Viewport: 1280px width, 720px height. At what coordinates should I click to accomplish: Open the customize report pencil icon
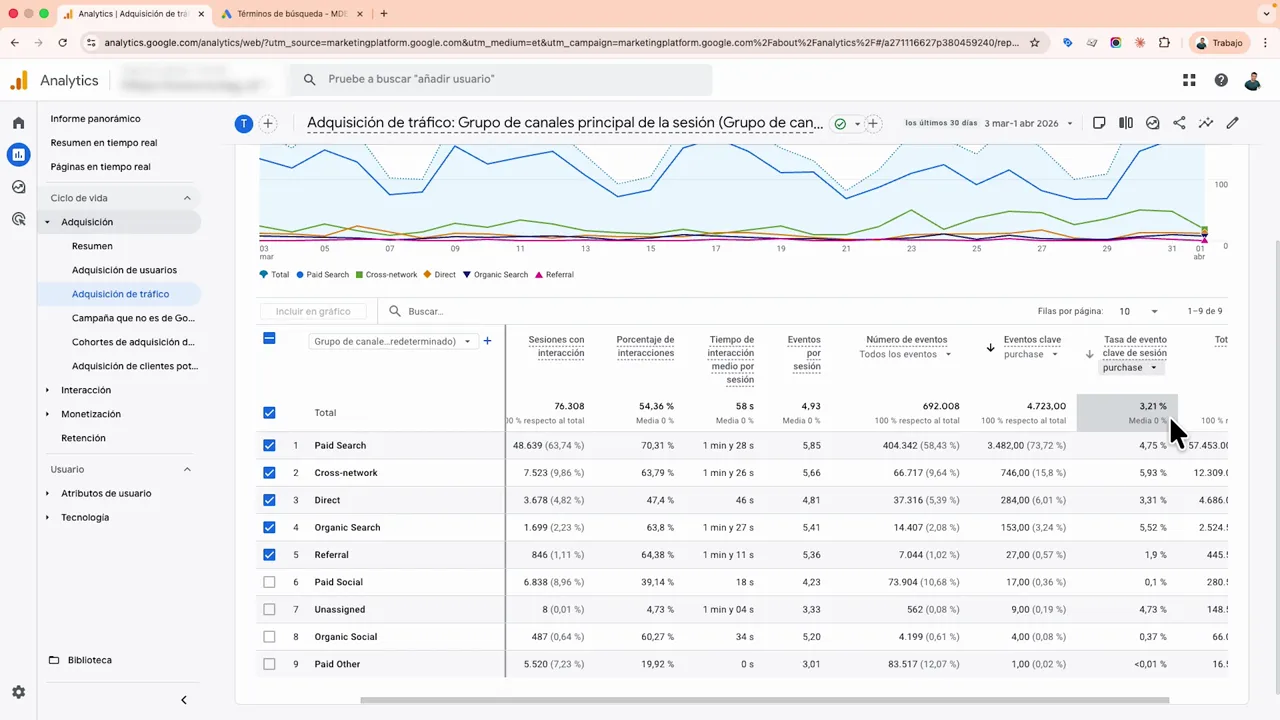(1232, 123)
